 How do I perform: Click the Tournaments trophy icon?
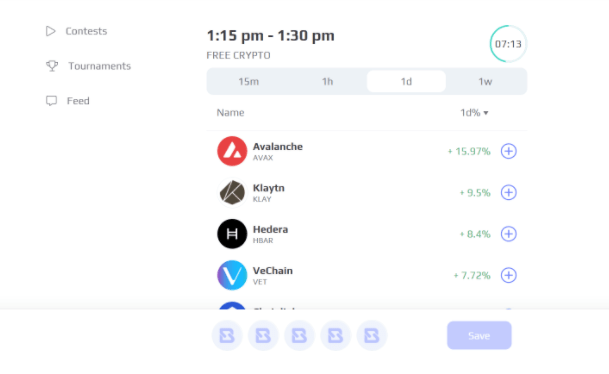coord(52,66)
